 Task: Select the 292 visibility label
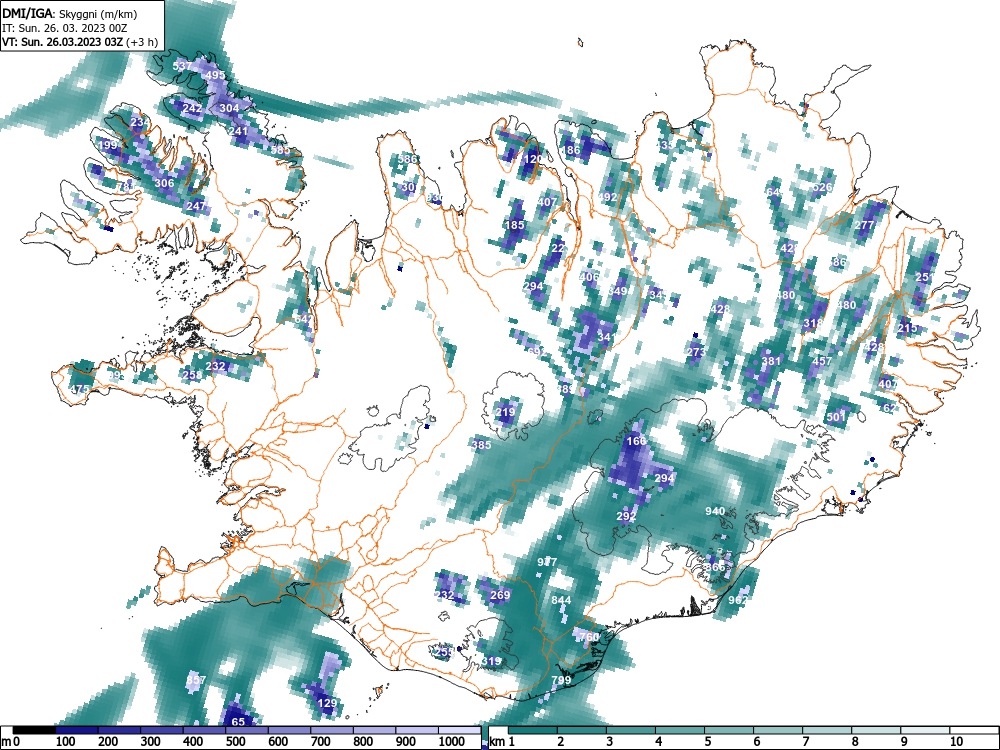coord(626,517)
